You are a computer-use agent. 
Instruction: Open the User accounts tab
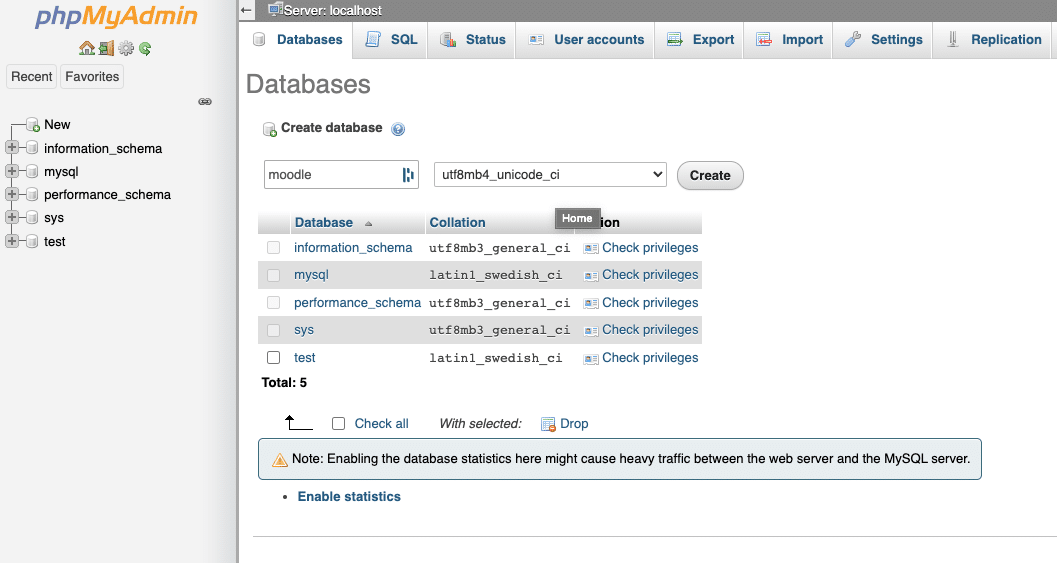tap(586, 40)
